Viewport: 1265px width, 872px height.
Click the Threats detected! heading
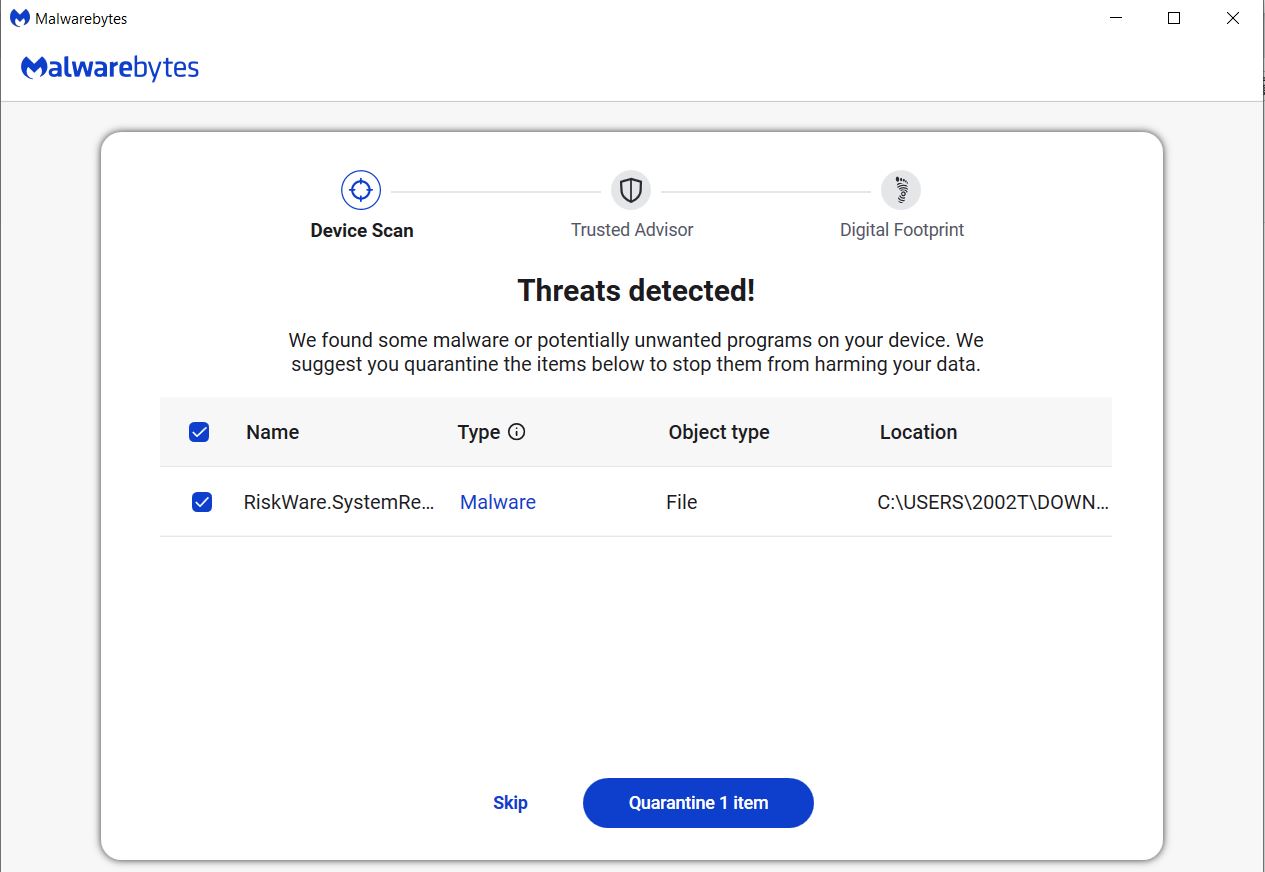[636, 291]
